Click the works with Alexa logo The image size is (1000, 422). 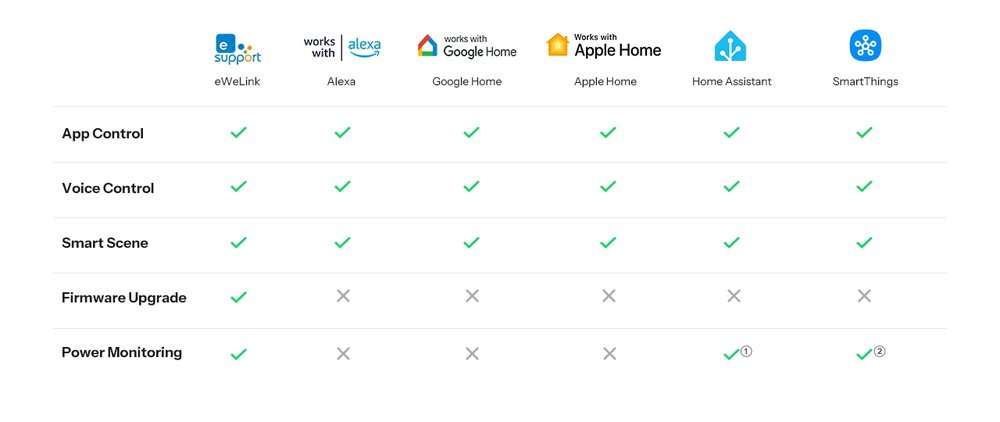pyautogui.click(x=342, y=48)
